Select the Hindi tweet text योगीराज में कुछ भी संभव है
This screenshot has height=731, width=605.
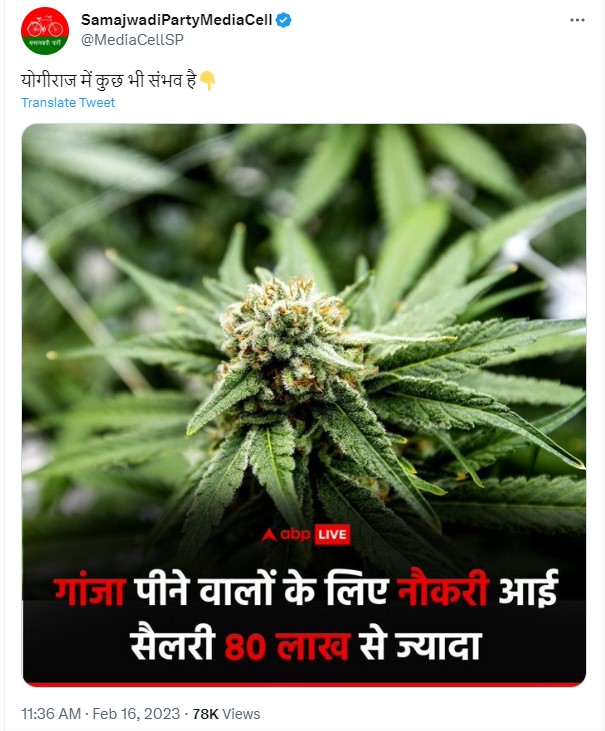(109, 81)
